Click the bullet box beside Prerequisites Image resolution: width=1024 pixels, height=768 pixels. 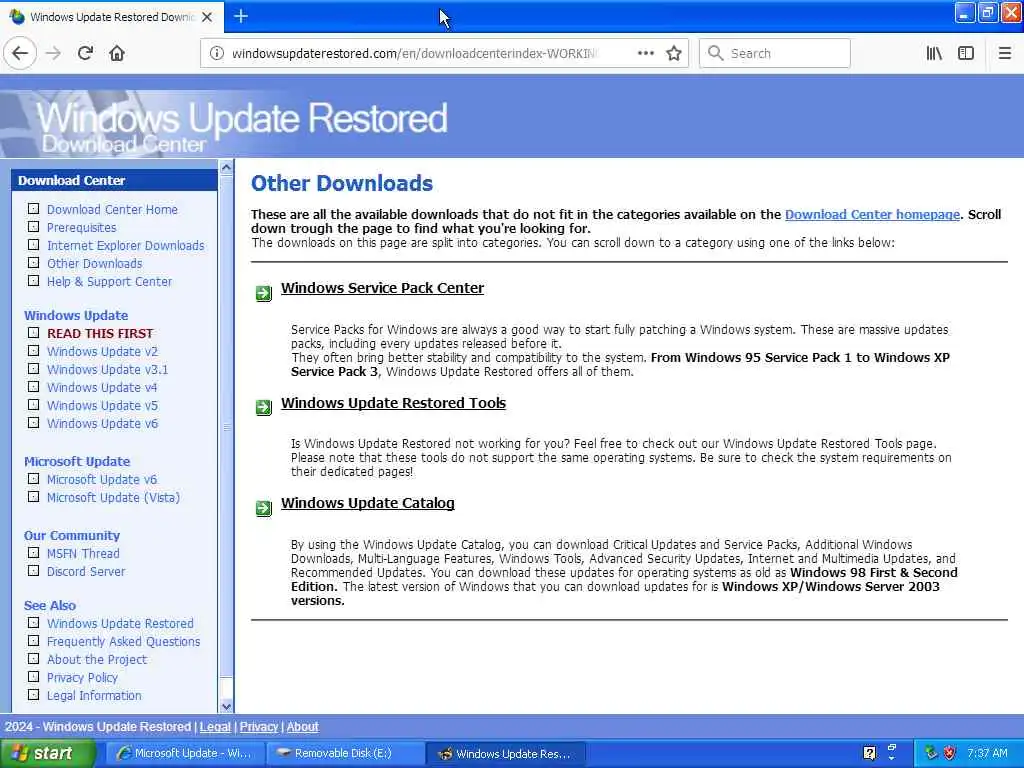click(33, 227)
